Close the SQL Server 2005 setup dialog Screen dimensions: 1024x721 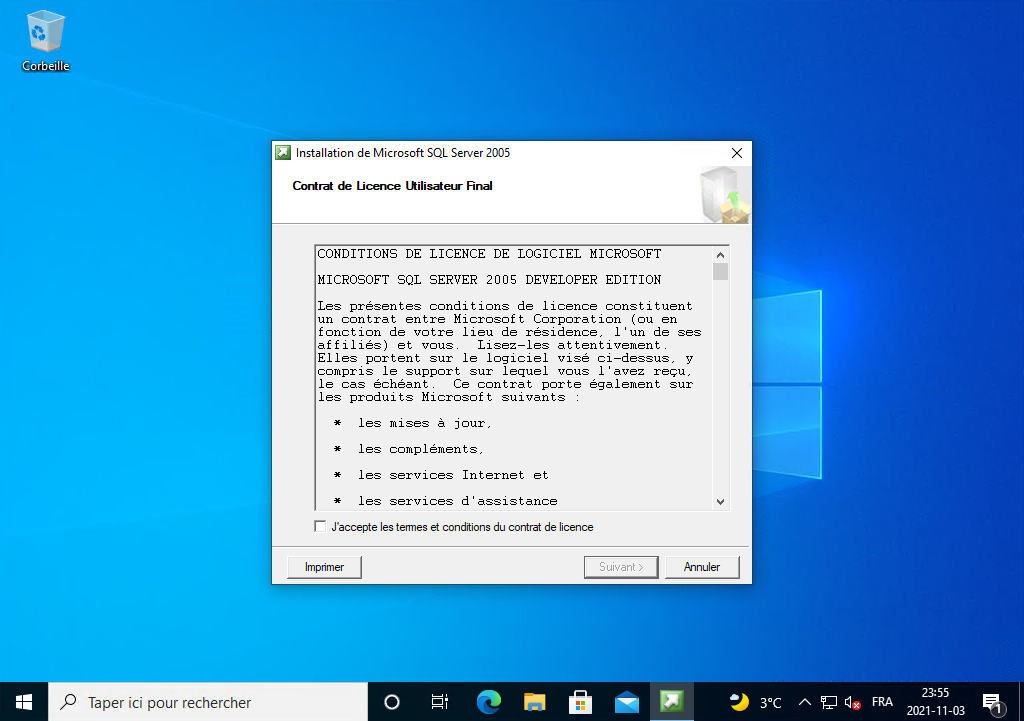click(x=737, y=153)
